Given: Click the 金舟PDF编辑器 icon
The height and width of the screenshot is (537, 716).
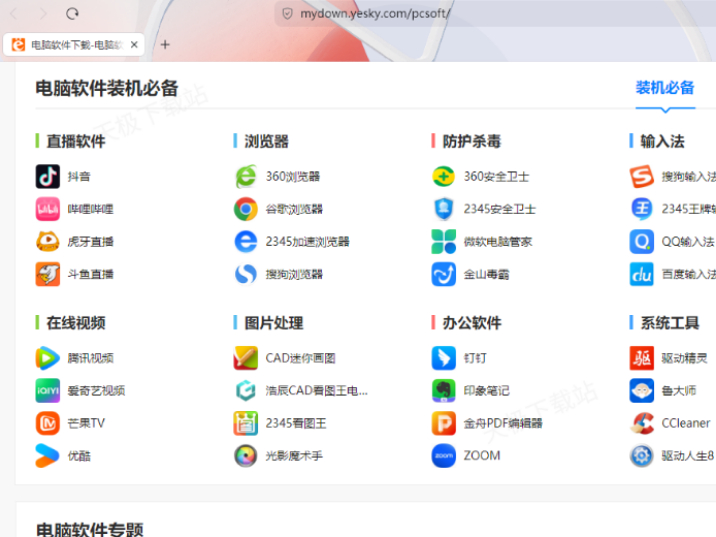Looking at the screenshot, I should (x=443, y=423).
